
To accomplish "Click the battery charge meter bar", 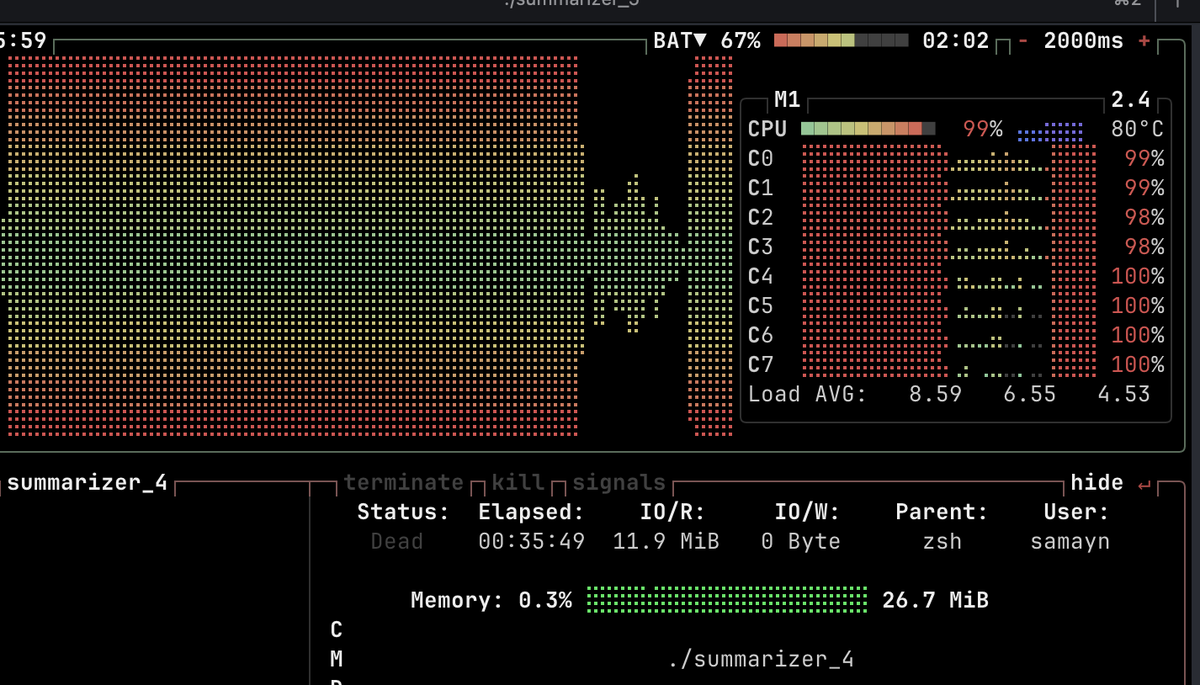I will (x=841, y=41).
